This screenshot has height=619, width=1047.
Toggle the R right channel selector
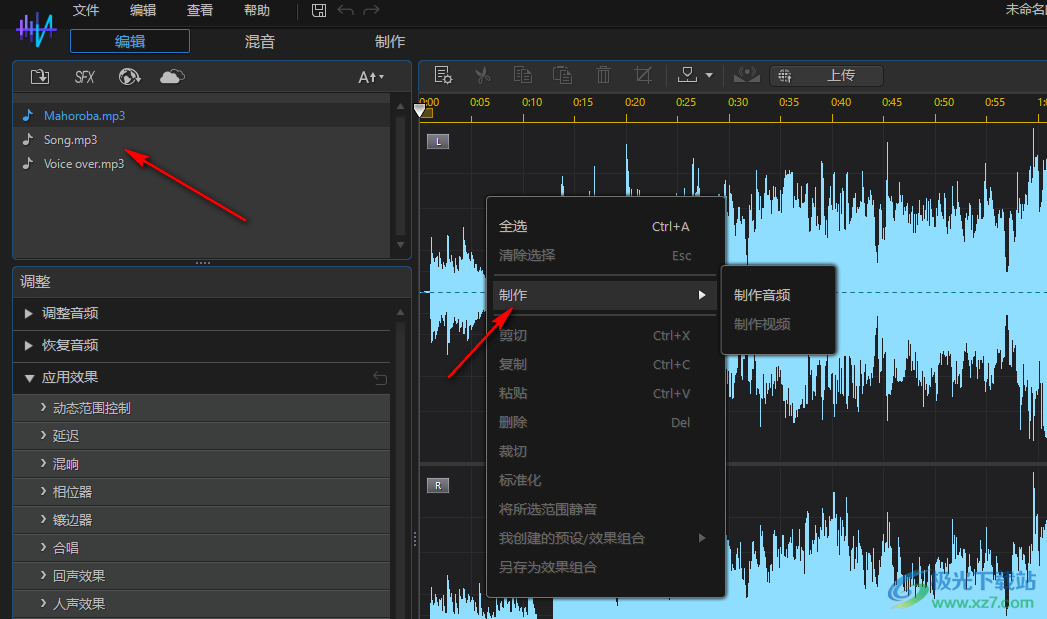437,485
